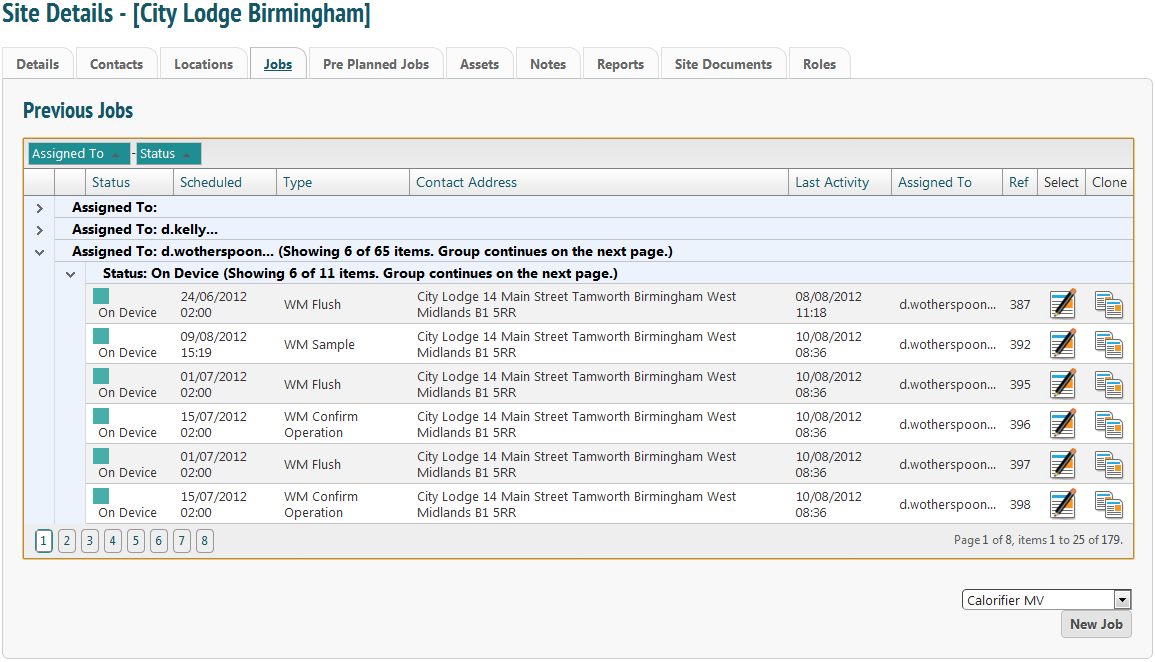Sort by the Ref column header
The image size is (1155, 662).
[x=1019, y=182]
